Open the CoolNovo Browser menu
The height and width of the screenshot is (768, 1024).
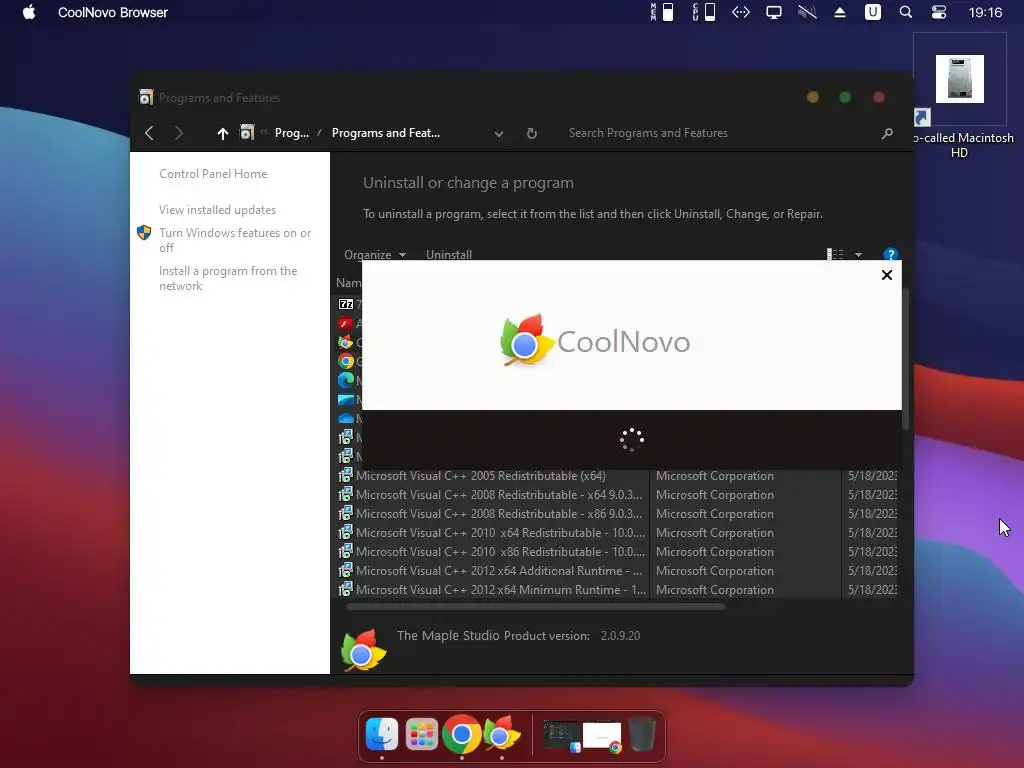click(x=112, y=12)
